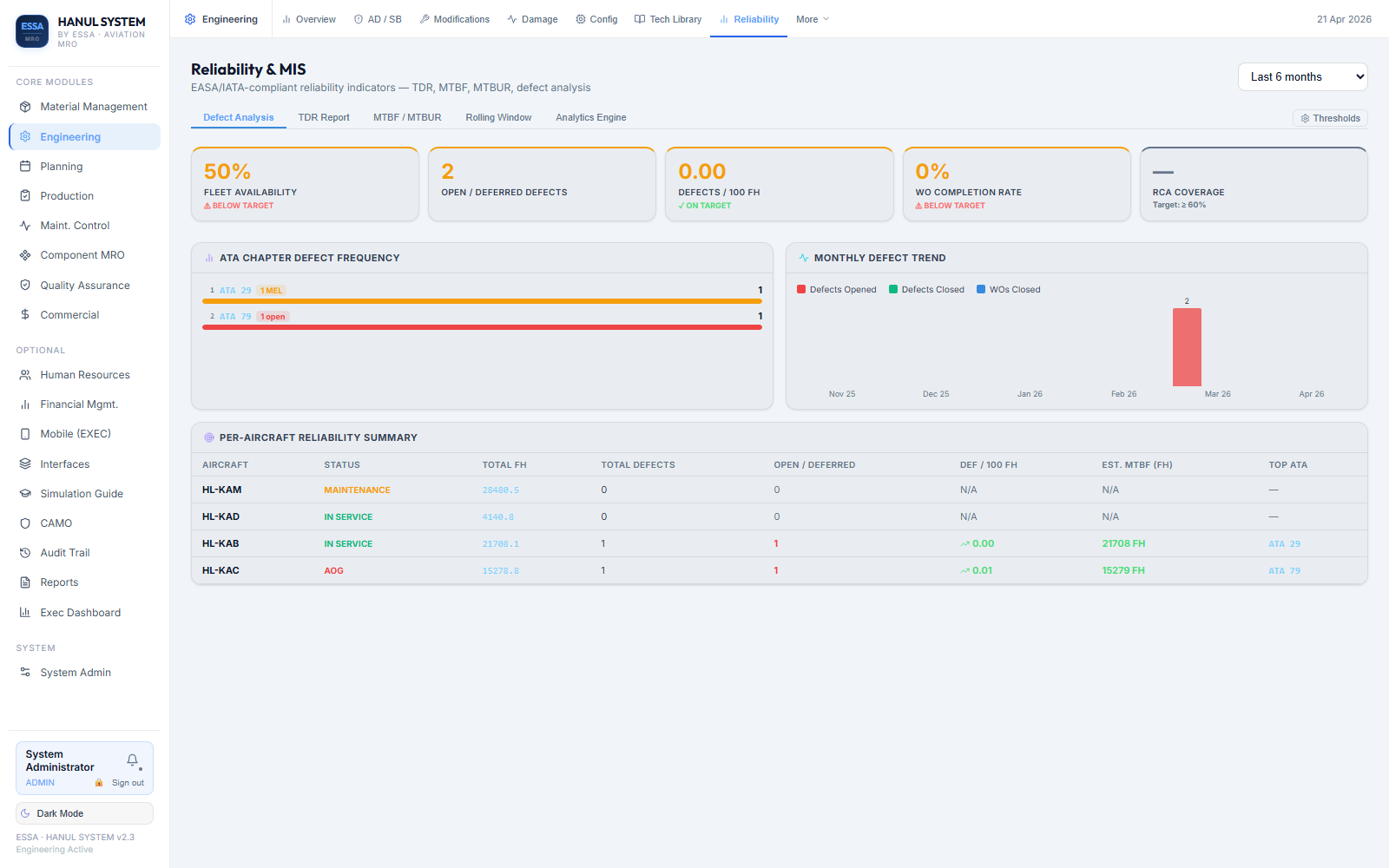
Task: Click the Material Management cube icon
Action: (x=25, y=107)
